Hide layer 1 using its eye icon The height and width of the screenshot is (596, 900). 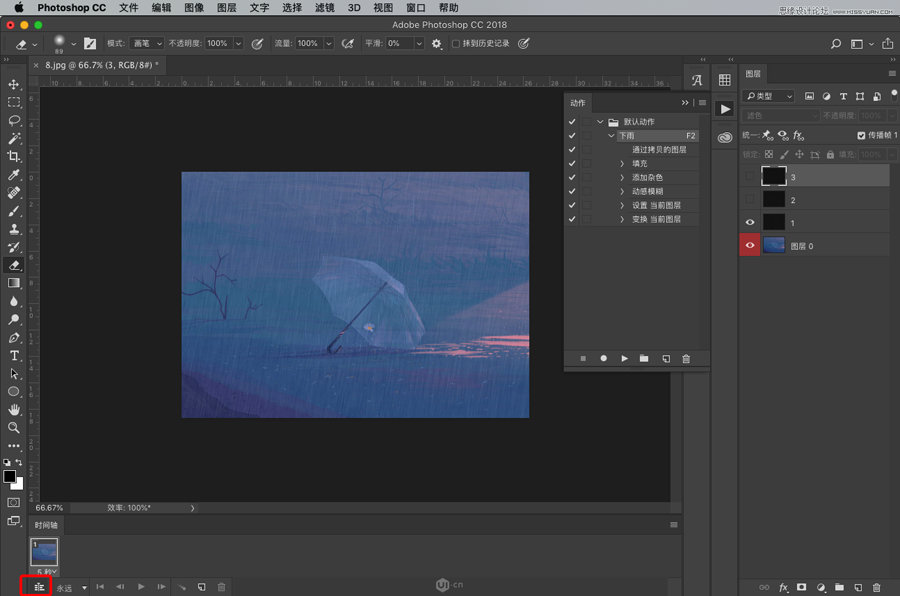[x=750, y=223]
